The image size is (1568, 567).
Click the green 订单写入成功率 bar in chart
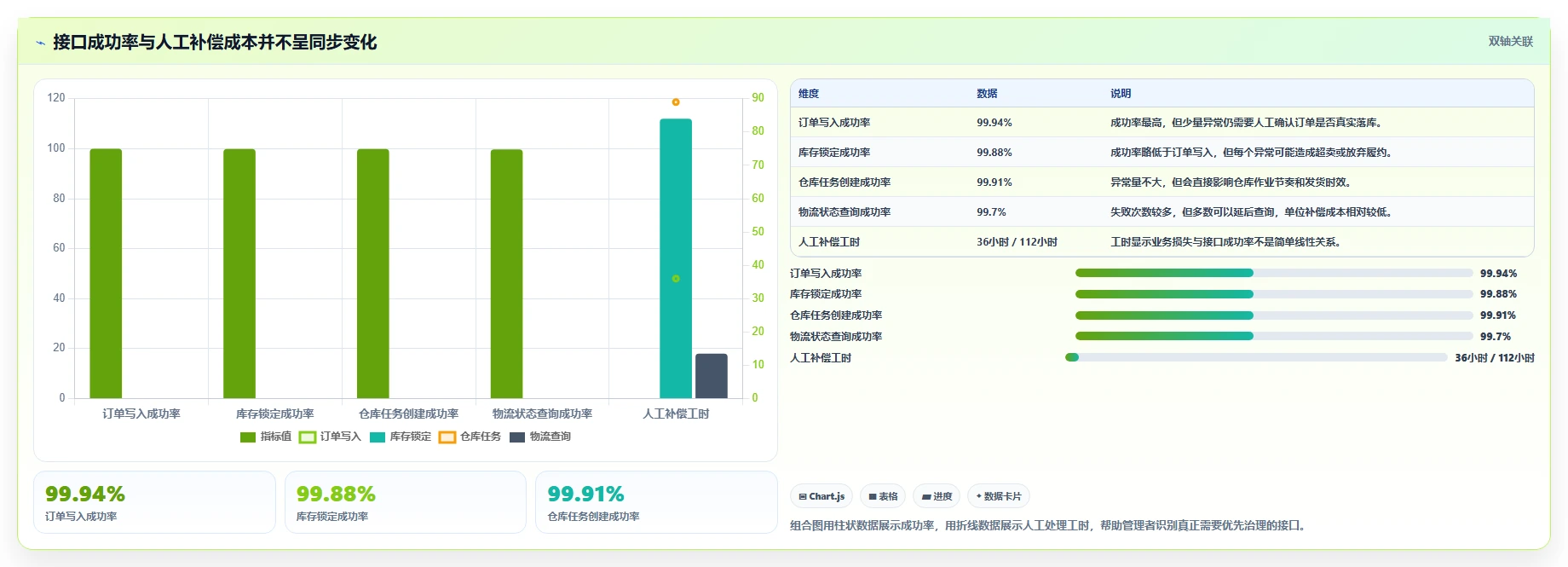pyautogui.click(x=106, y=274)
